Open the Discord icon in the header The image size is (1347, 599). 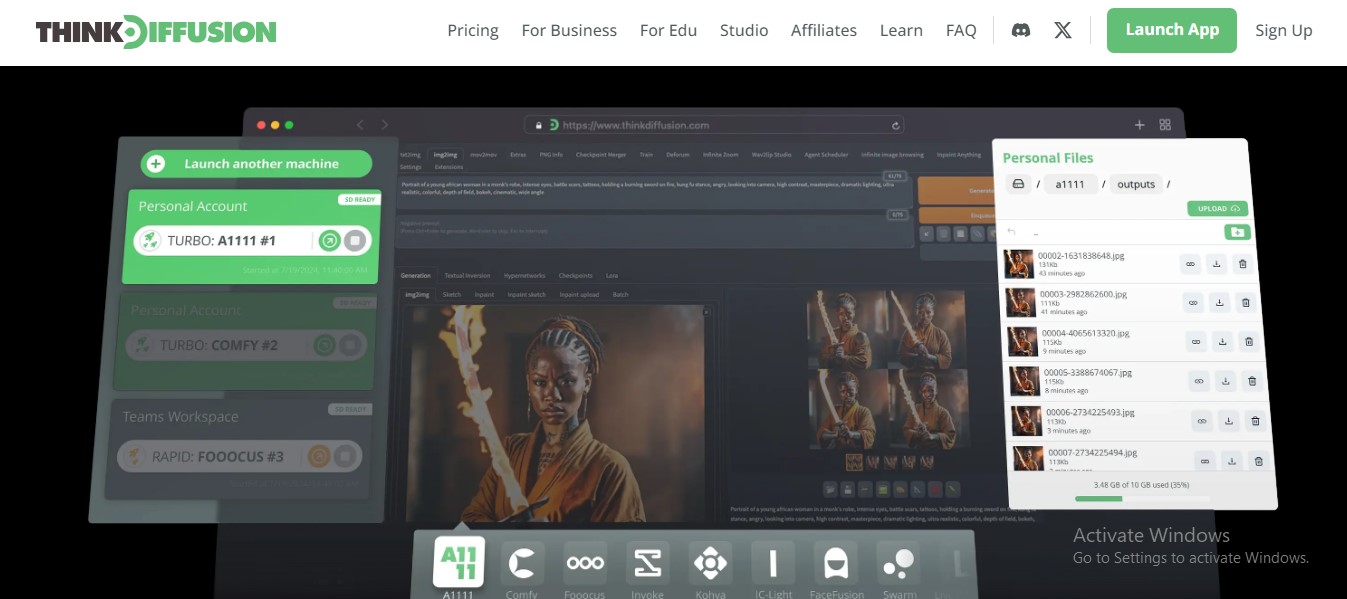(x=1021, y=30)
